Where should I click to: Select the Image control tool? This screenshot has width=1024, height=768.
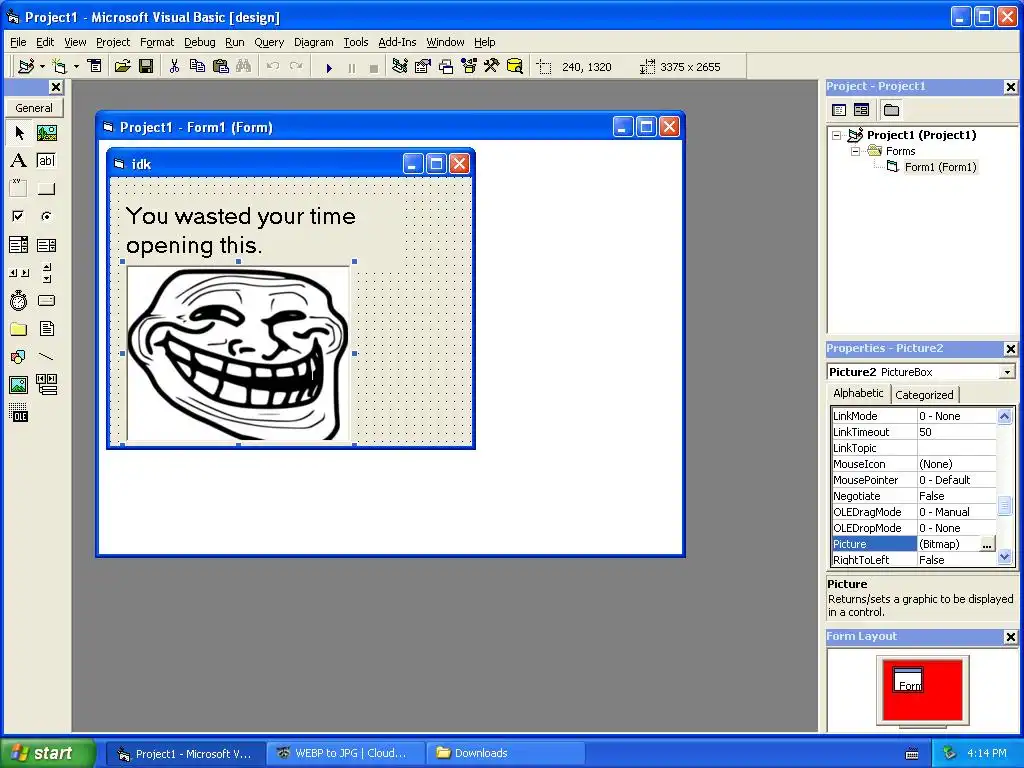[19, 385]
